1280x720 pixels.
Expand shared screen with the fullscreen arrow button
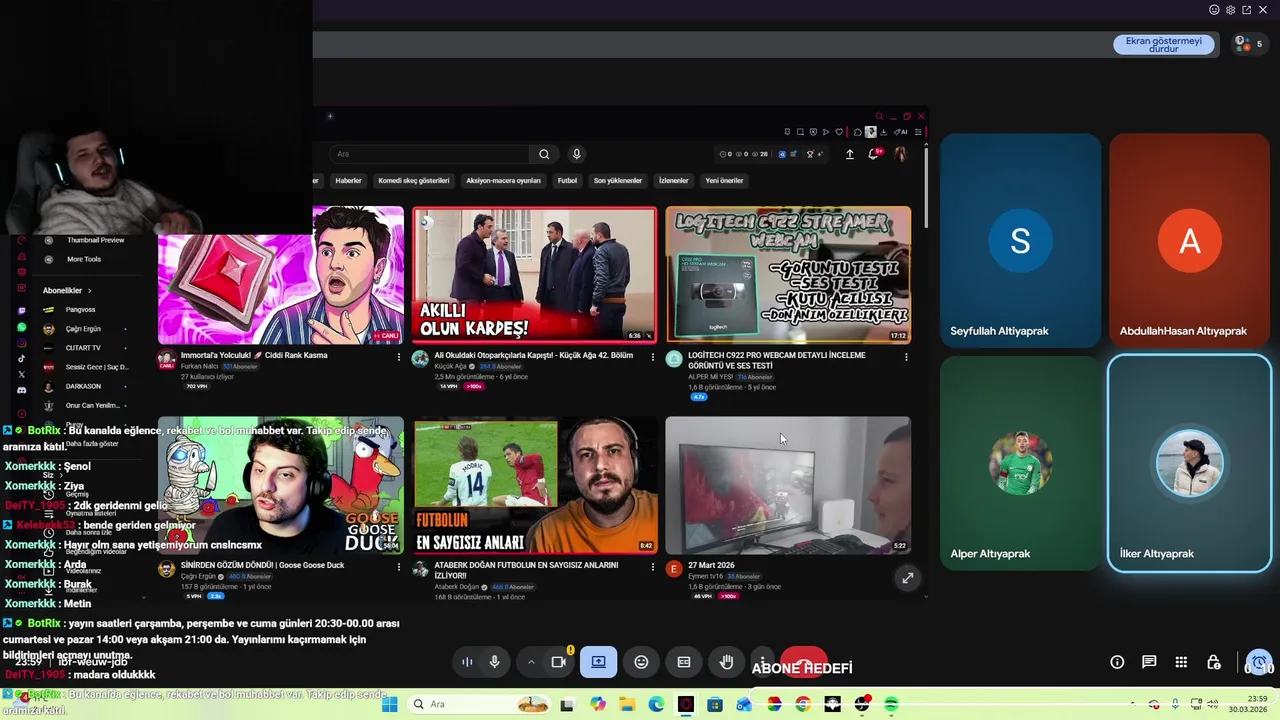907,578
